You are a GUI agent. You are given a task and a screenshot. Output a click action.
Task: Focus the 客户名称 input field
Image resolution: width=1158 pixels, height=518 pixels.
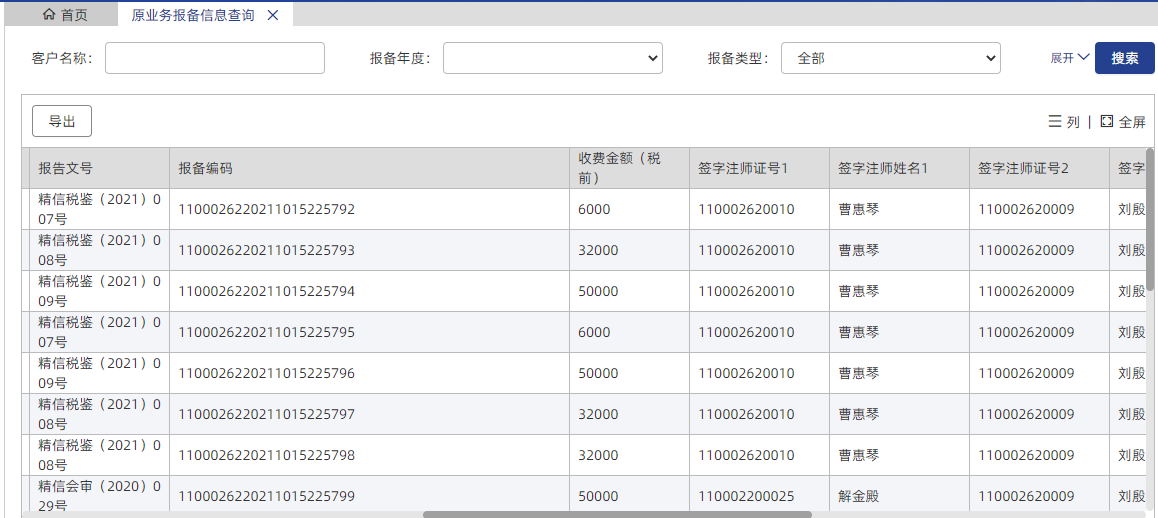tap(215, 58)
